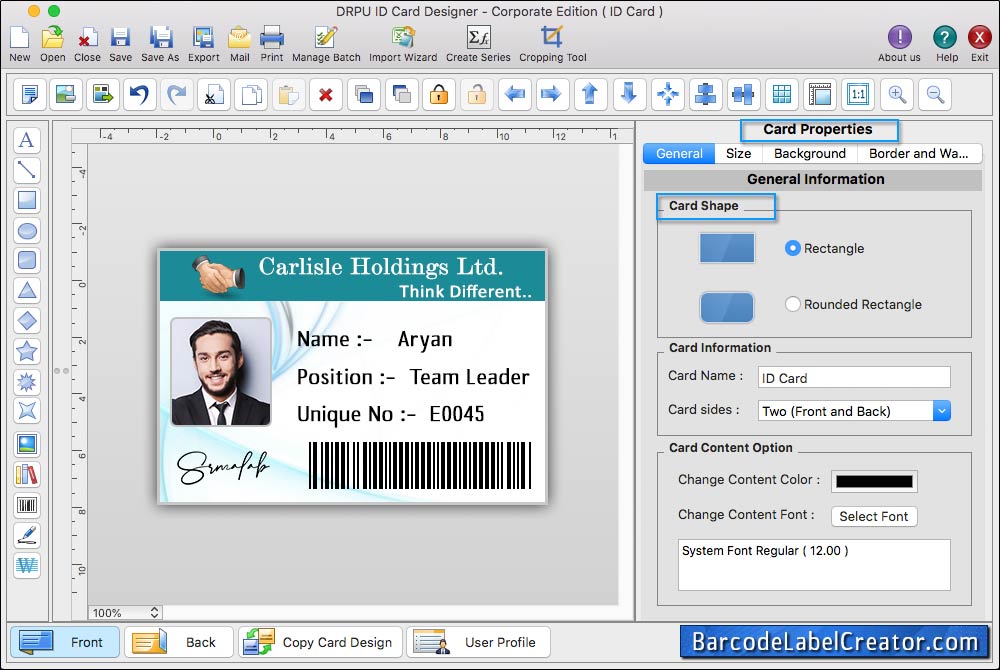Click the closed padlock lock icon
The width and height of the screenshot is (1000, 670).
tap(439, 94)
